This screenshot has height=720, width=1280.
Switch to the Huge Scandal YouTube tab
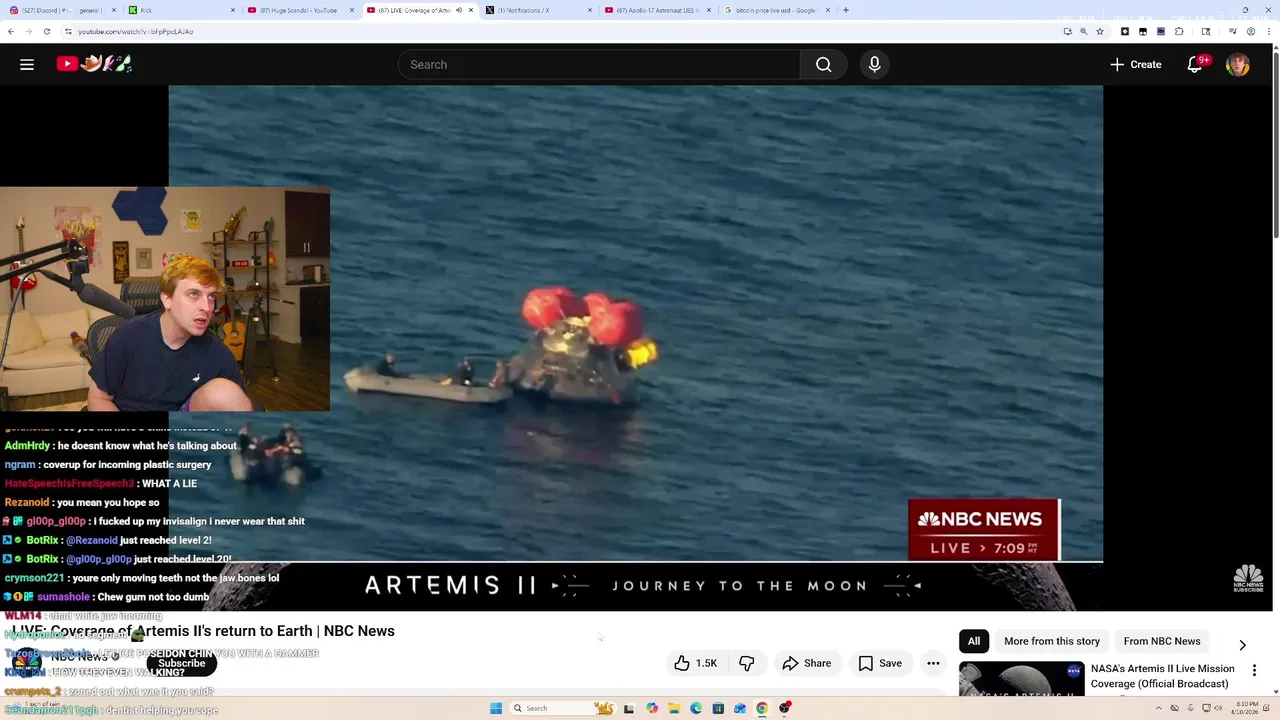[x=300, y=10]
